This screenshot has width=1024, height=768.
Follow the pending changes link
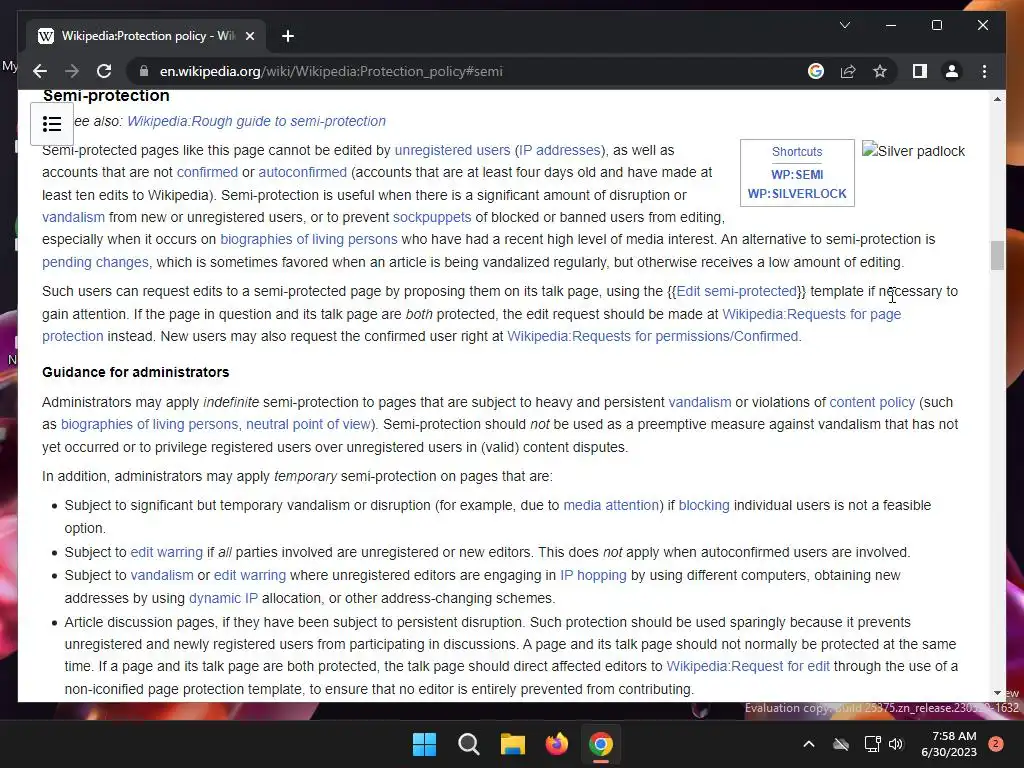point(97,262)
